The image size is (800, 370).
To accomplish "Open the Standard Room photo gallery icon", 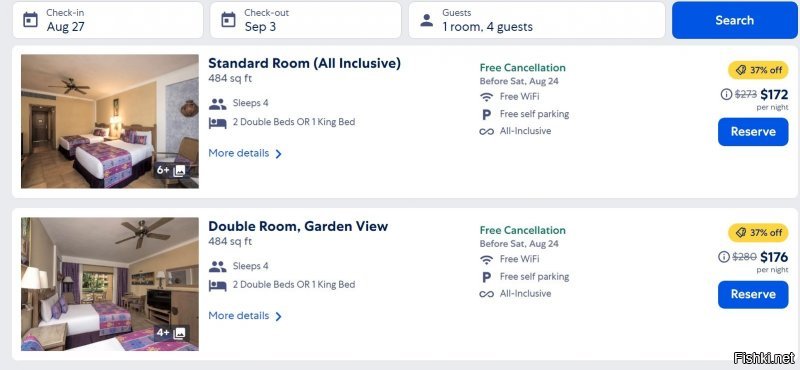I will click(179, 170).
